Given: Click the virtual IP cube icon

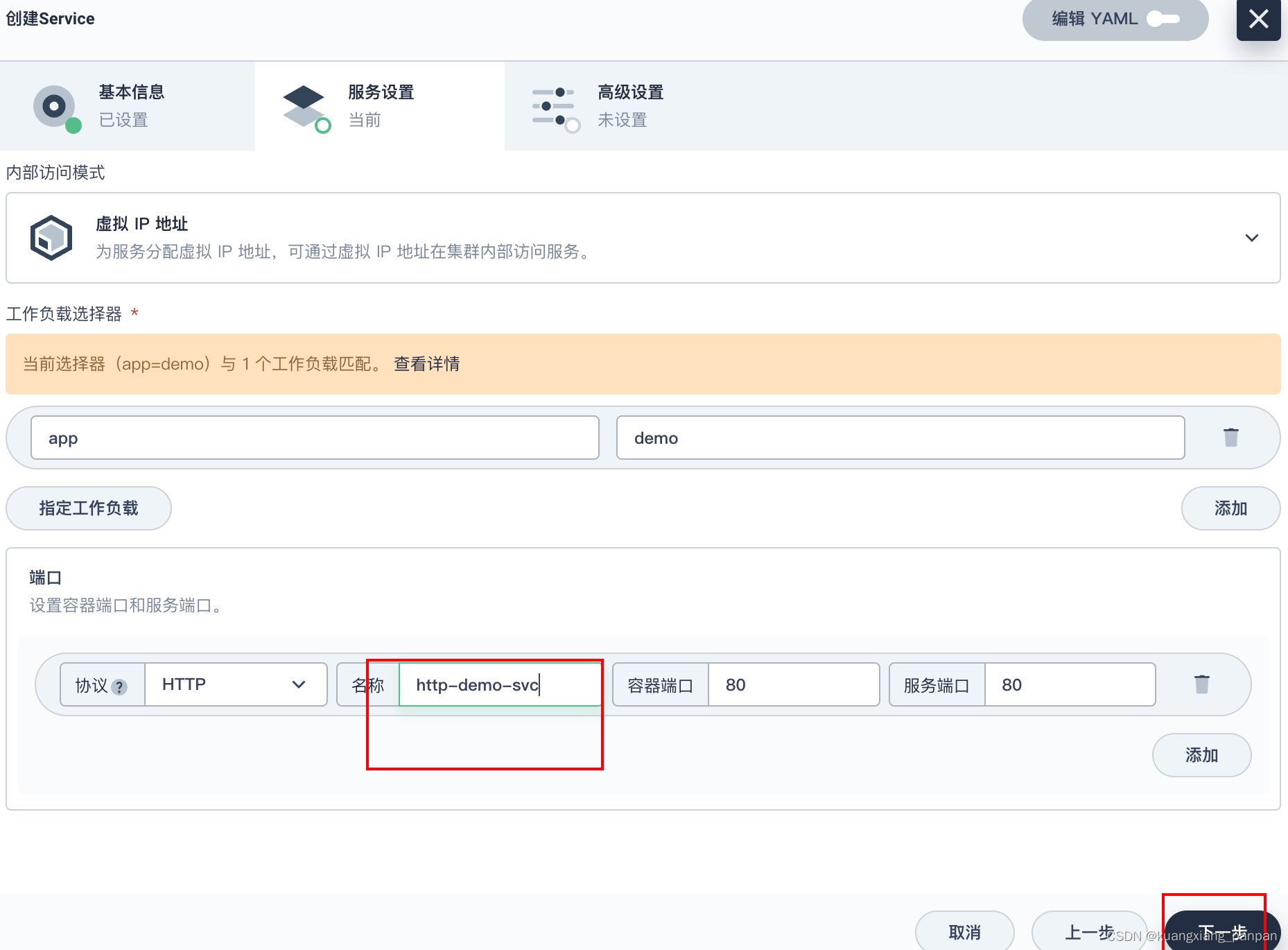Looking at the screenshot, I should 51,238.
